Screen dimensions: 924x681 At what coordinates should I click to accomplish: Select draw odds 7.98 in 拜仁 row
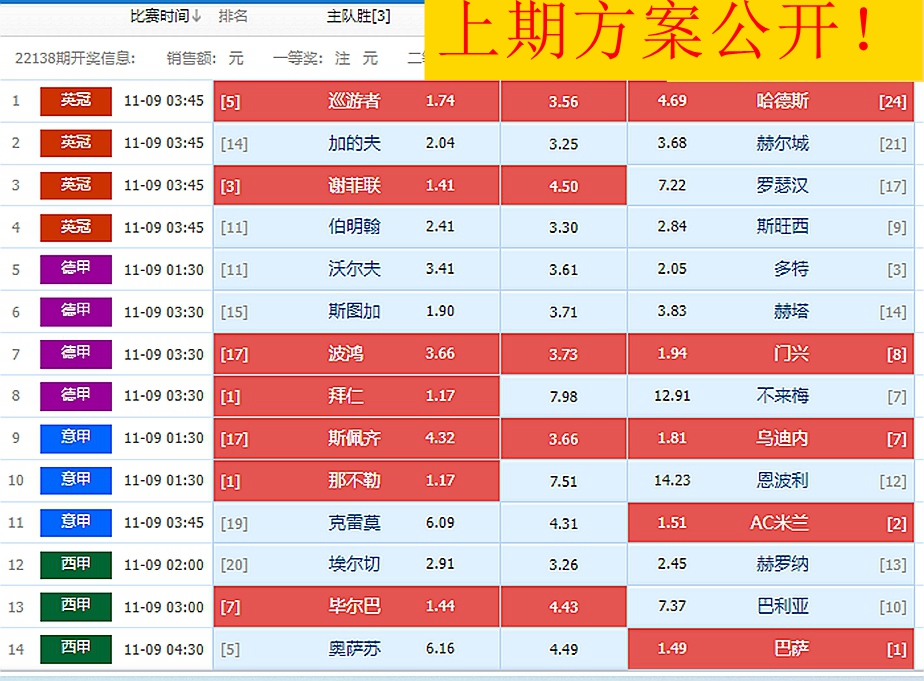(x=563, y=397)
